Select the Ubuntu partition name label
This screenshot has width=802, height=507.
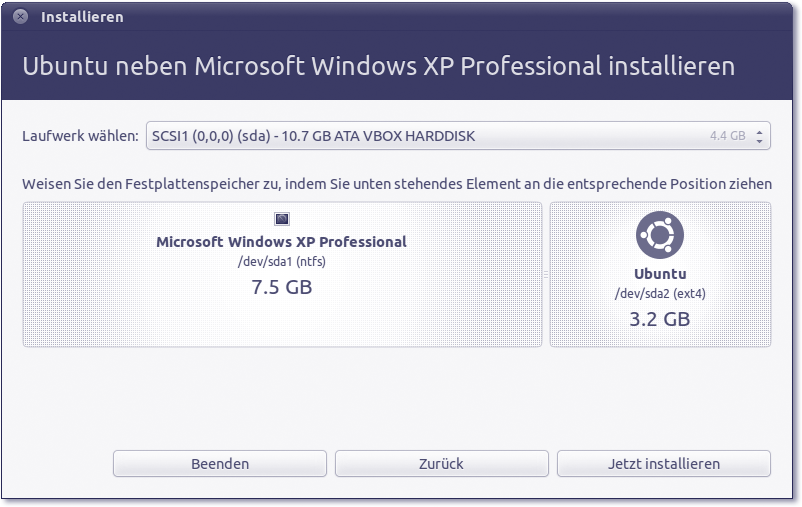point(660,274)
